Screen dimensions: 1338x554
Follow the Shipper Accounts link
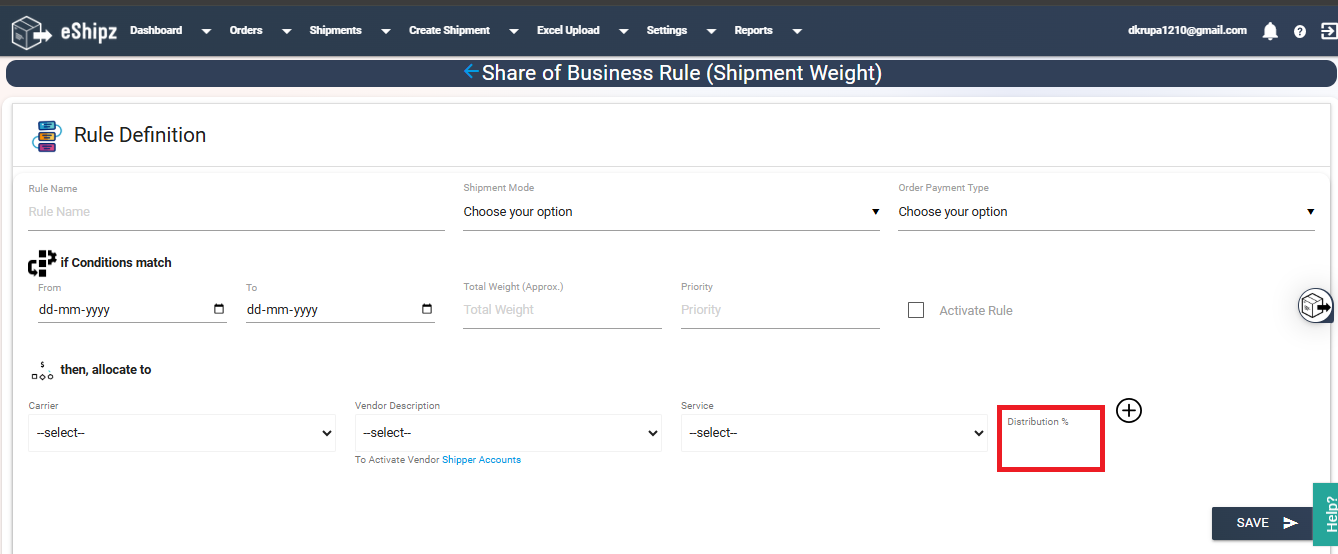coord(481,460)
